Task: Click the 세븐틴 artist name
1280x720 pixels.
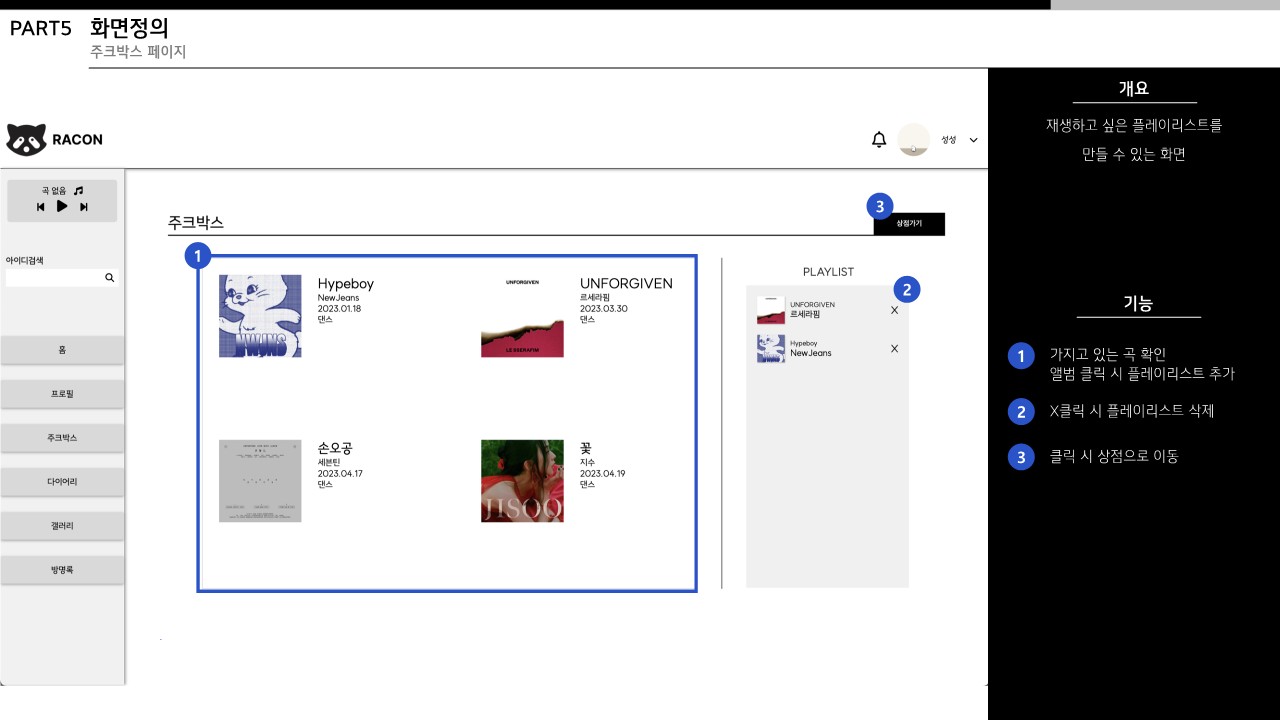Action: click(329, 463)
